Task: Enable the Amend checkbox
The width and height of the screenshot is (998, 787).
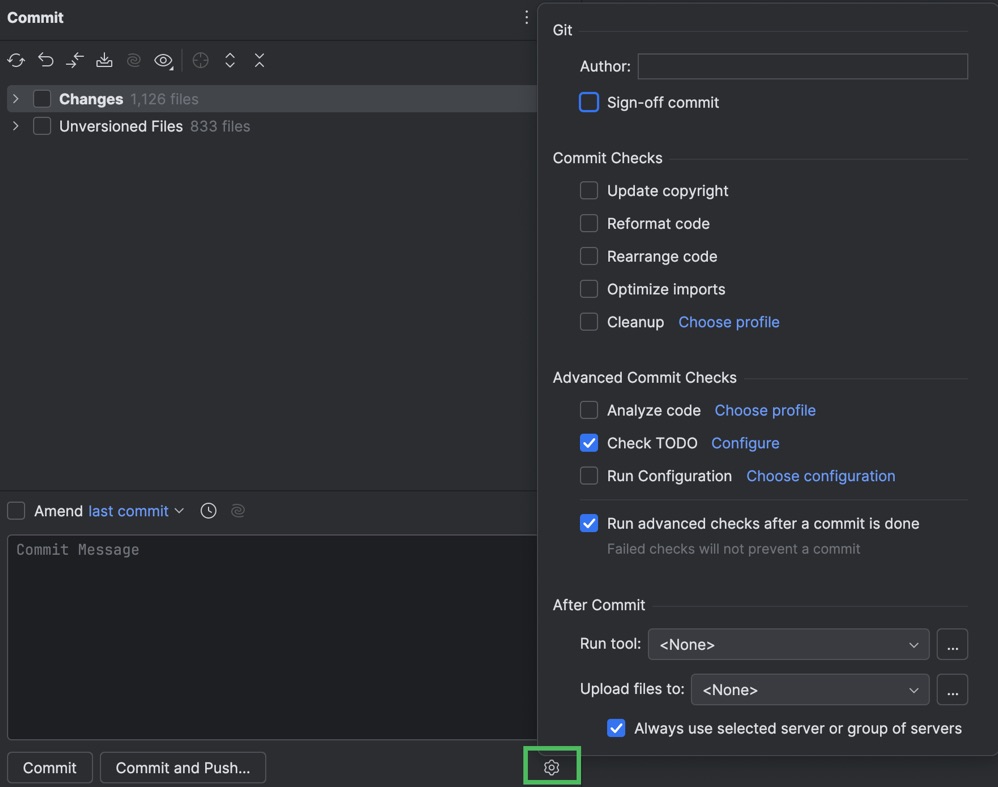Action: pyautogui.click(x=16, y=511)
